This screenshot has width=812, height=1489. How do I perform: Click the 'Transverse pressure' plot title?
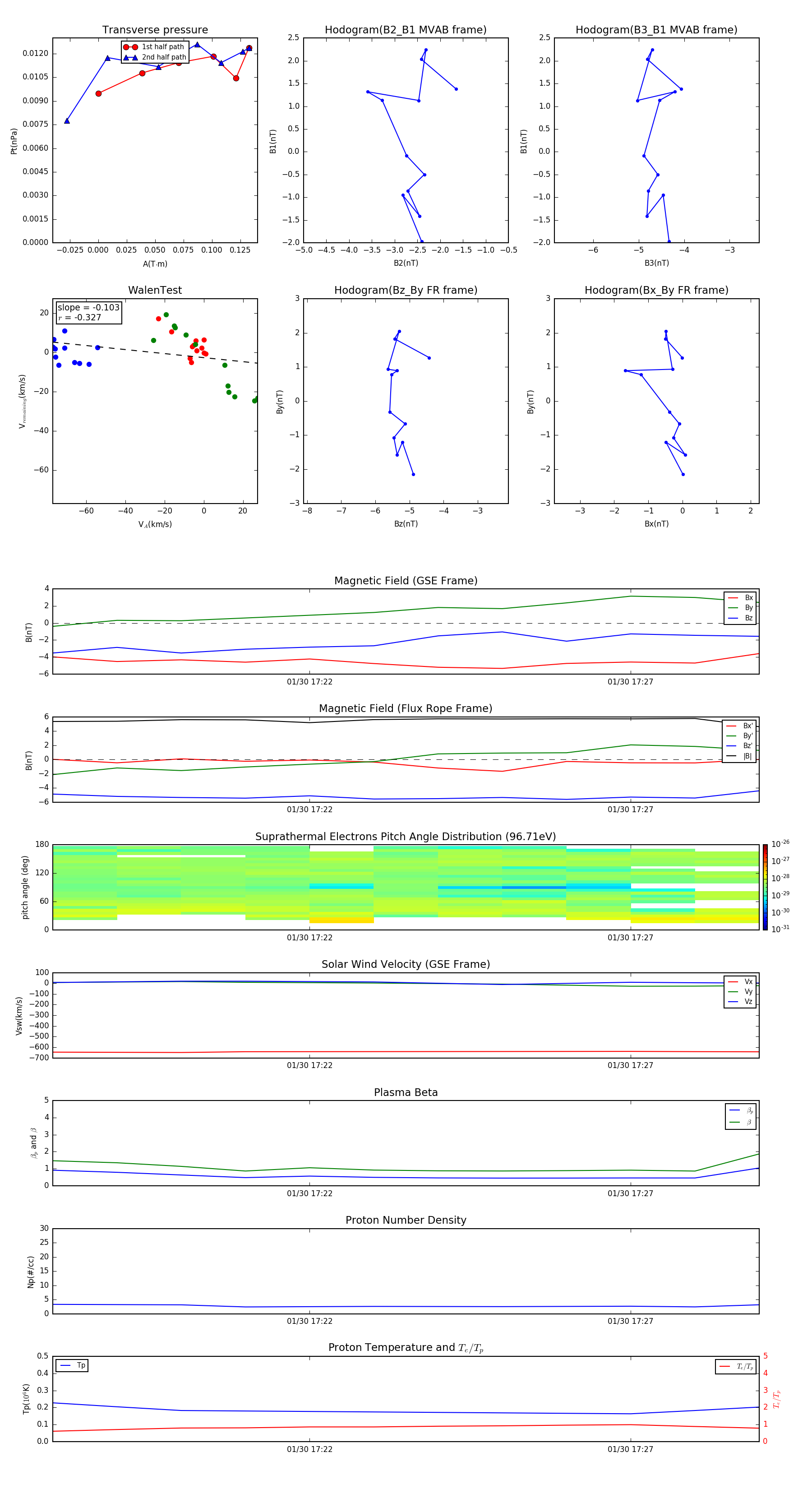tap(155, 30)
